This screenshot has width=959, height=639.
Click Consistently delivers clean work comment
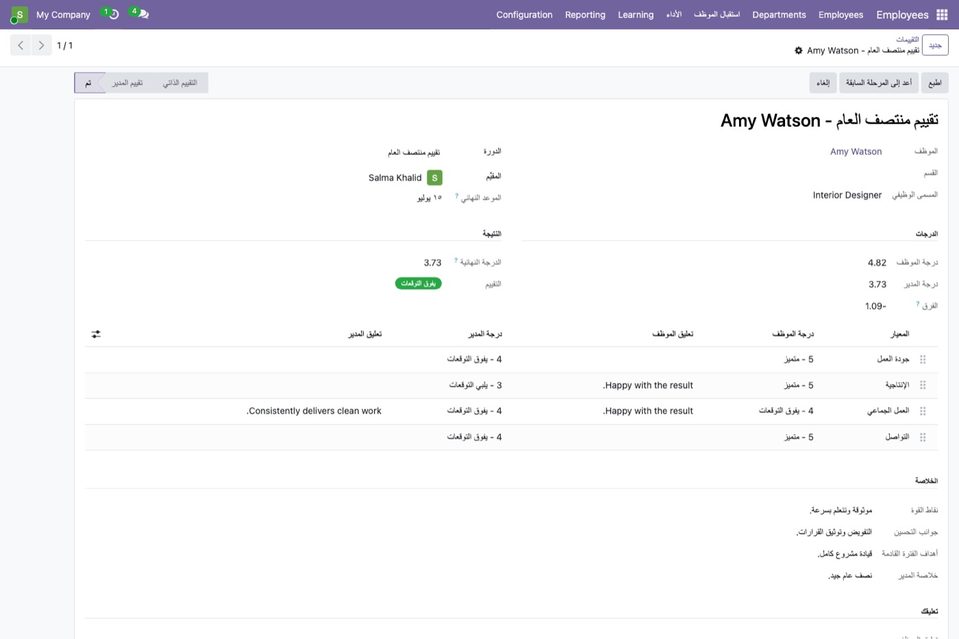pyautogui.click(x=314, y=411)
